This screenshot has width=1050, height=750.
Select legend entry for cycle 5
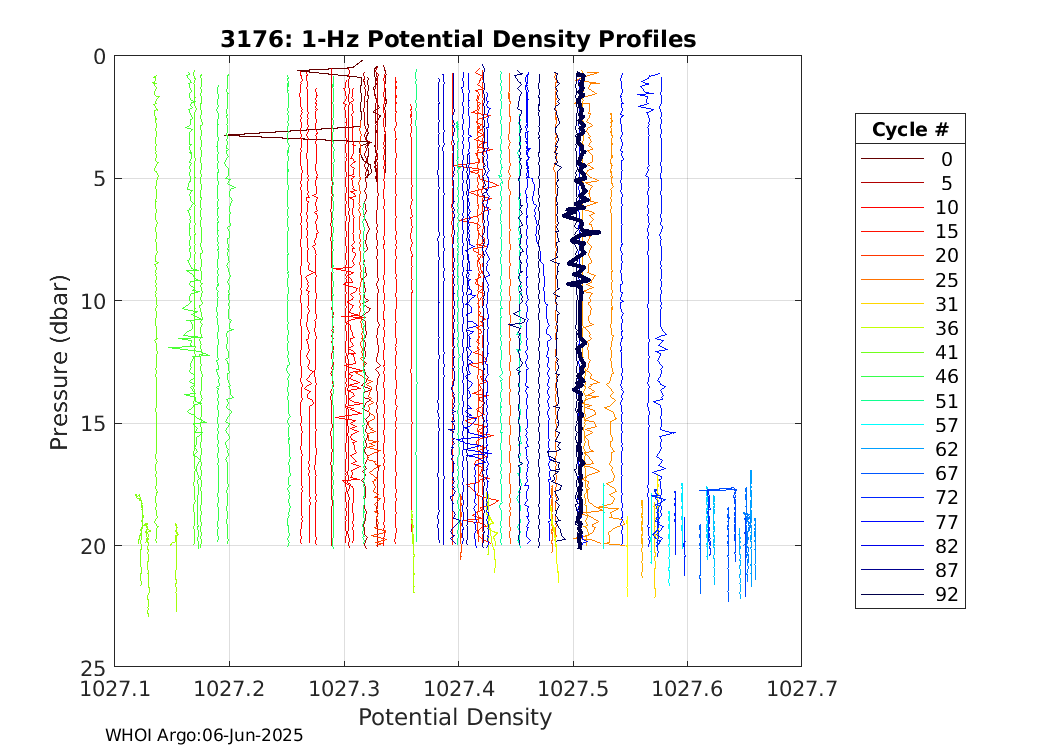point(910,183)
